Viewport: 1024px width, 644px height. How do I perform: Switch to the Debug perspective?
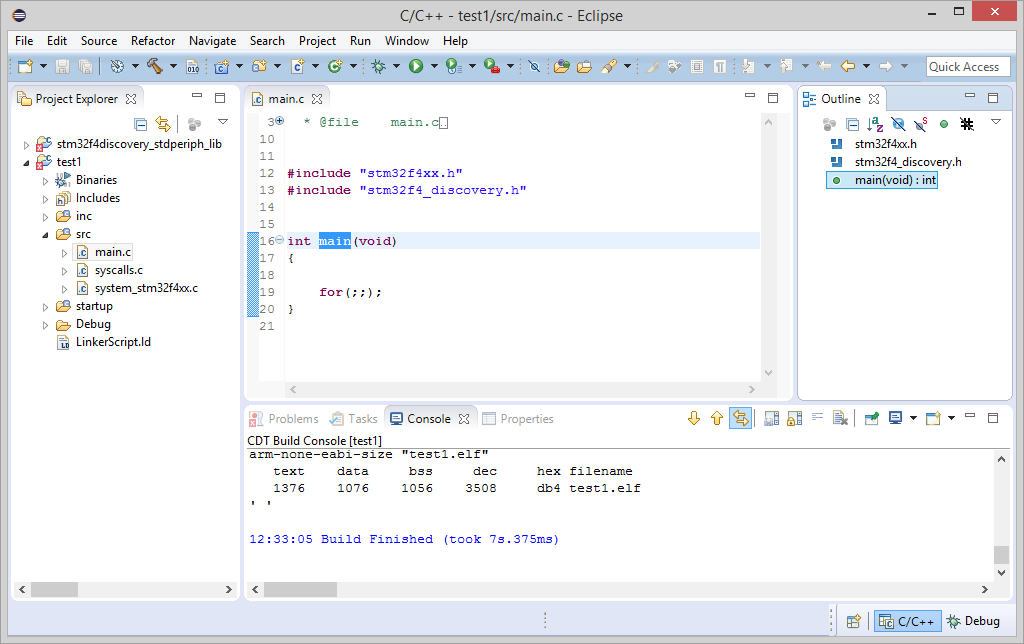pyautogui.click(x=972, y=621)
